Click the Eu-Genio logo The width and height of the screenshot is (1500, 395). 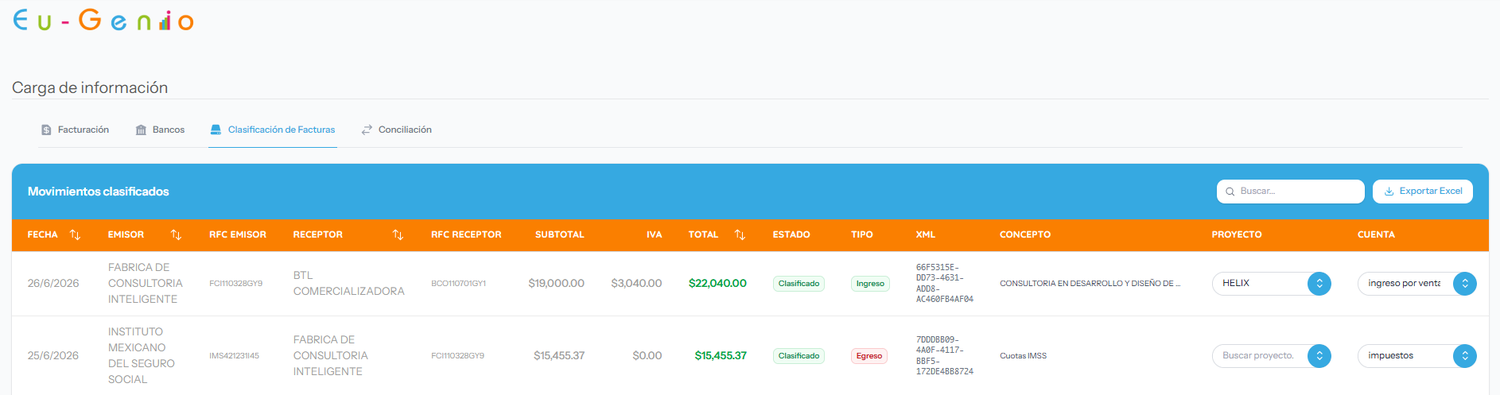pyautogui.click(x=104, y=20)
